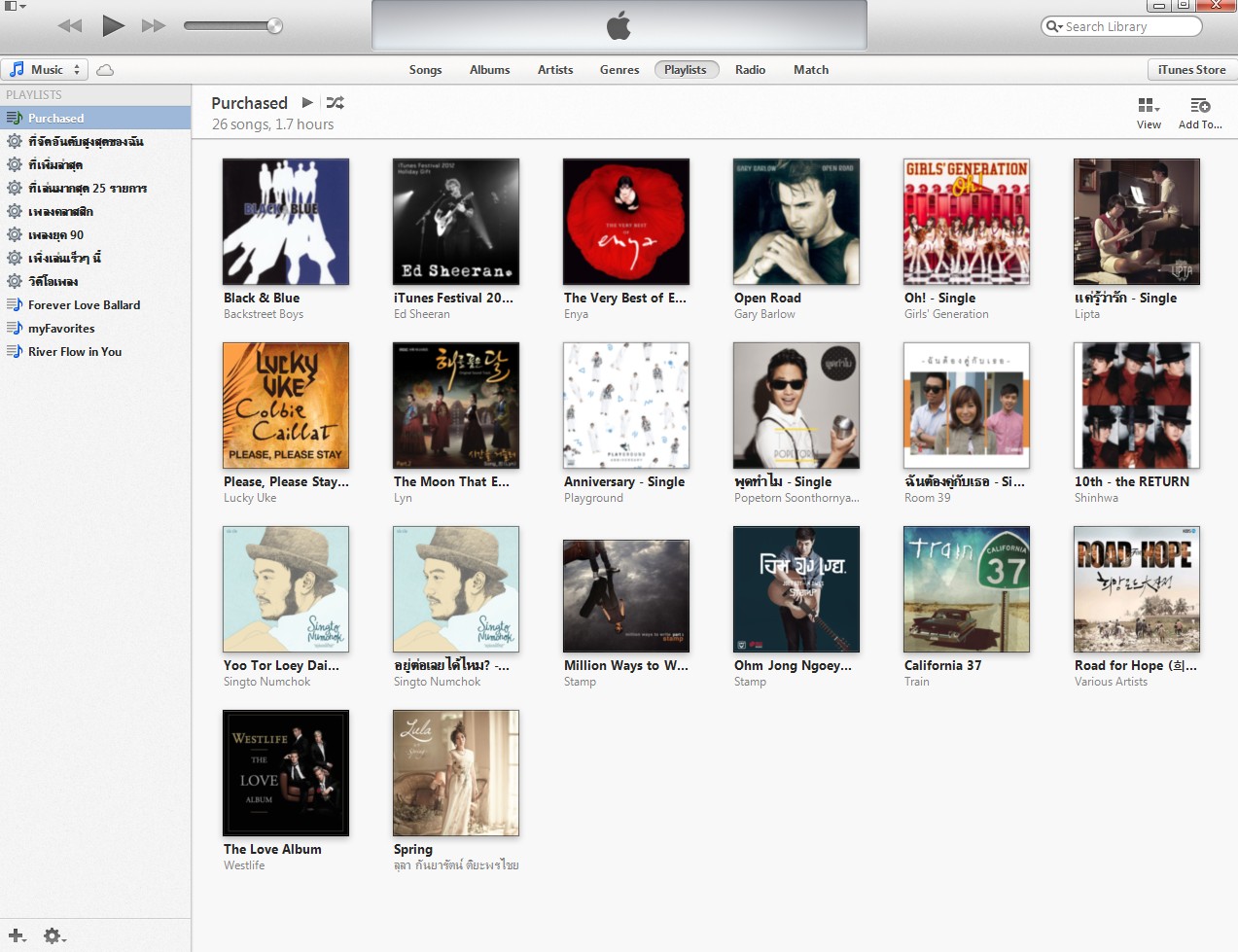
Task: Open the View options dropdown
Action: (1149, 113)
